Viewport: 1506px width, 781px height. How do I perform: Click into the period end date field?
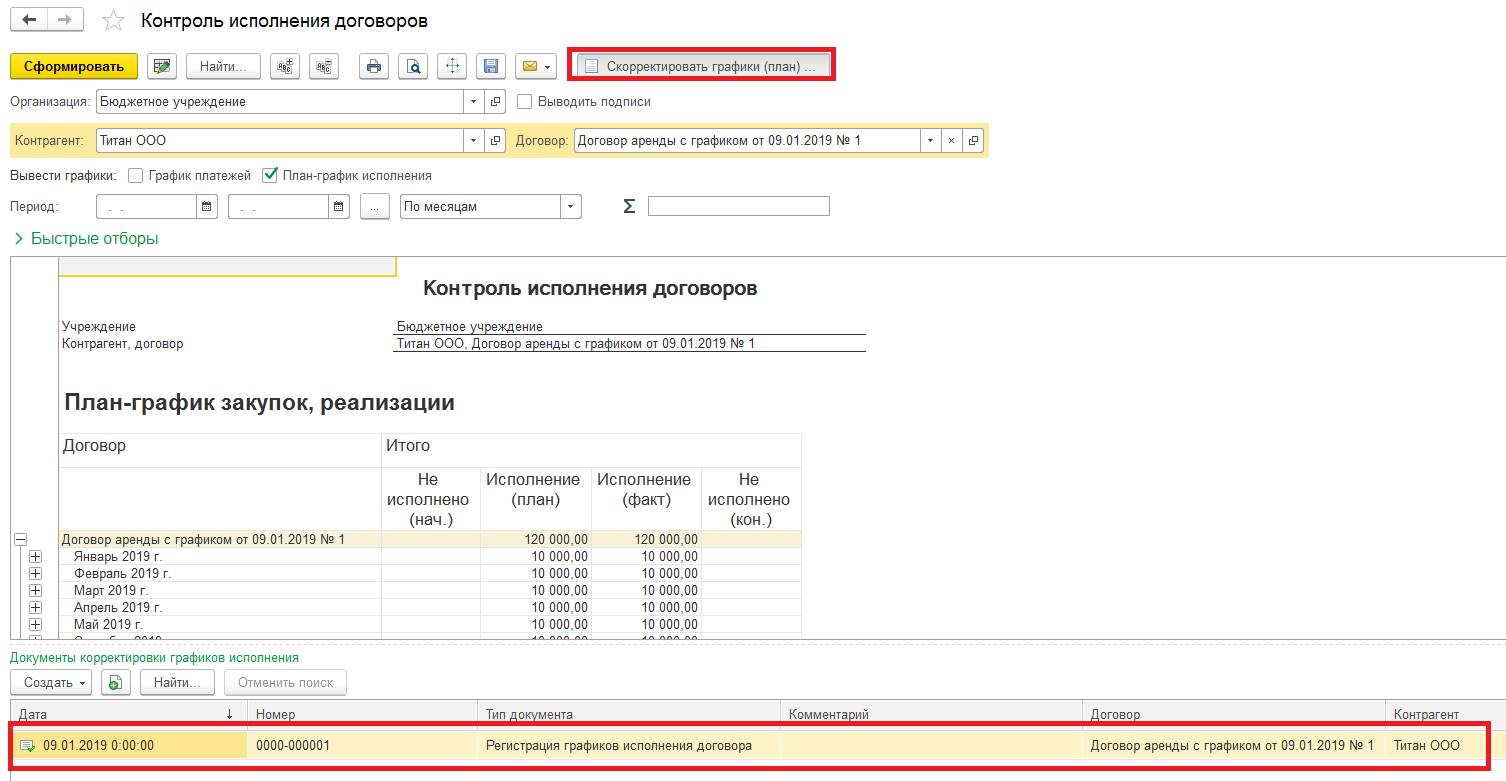point(279,207)
